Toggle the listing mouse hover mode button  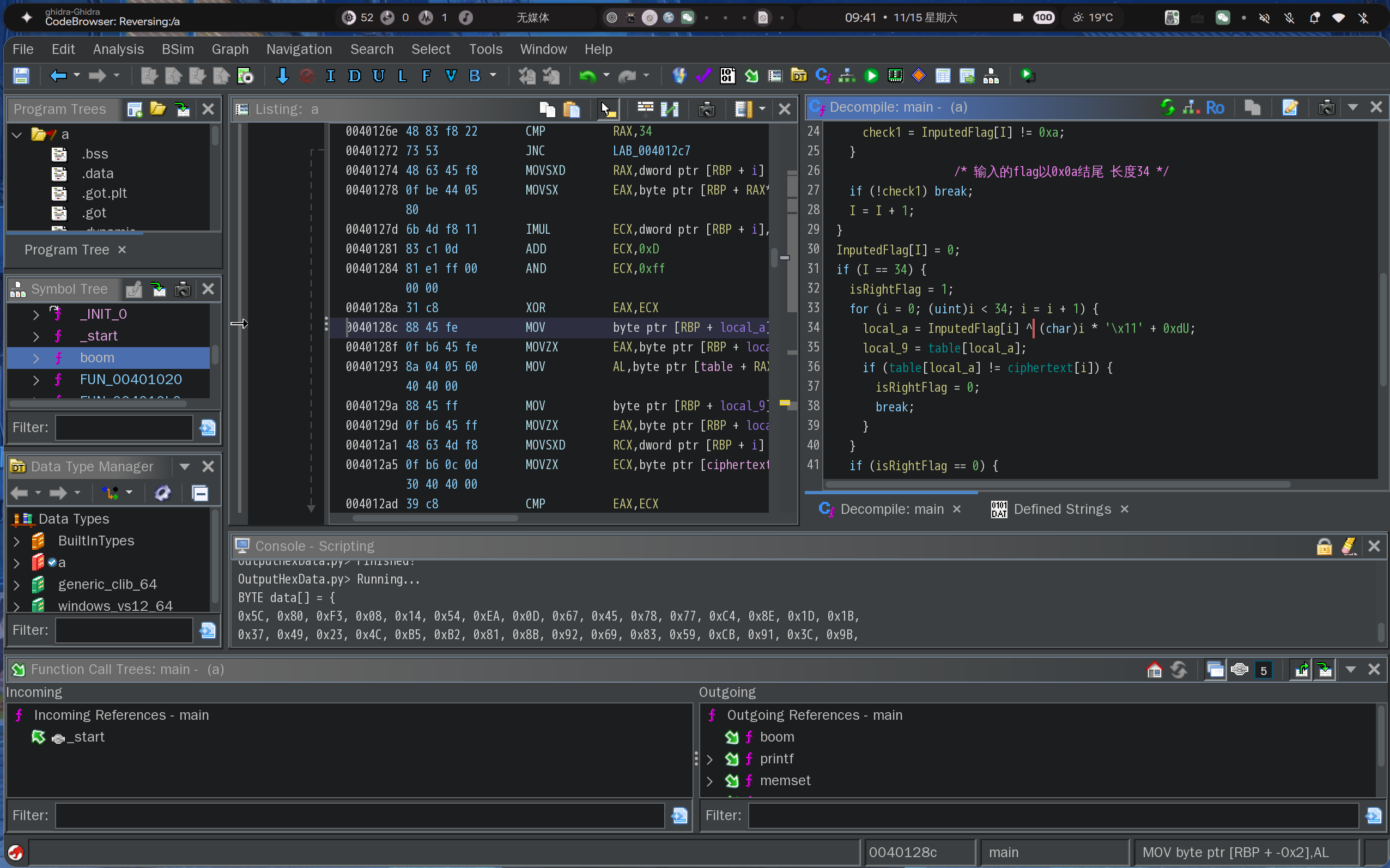(608, 109)
